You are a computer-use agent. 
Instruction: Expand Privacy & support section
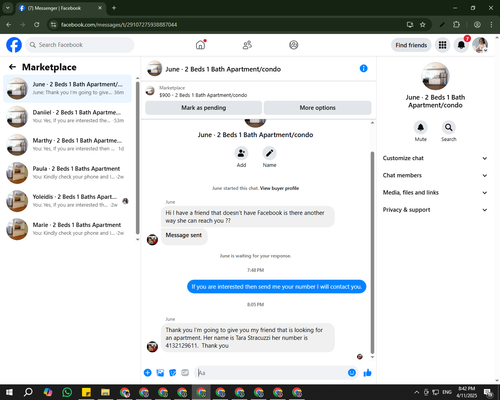pos(435,210)
